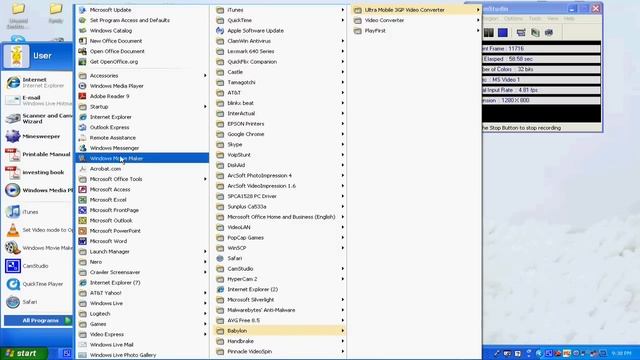Open the PlayFirst folder entry
The width and height of the screenshot is (640, 360).
416,31
